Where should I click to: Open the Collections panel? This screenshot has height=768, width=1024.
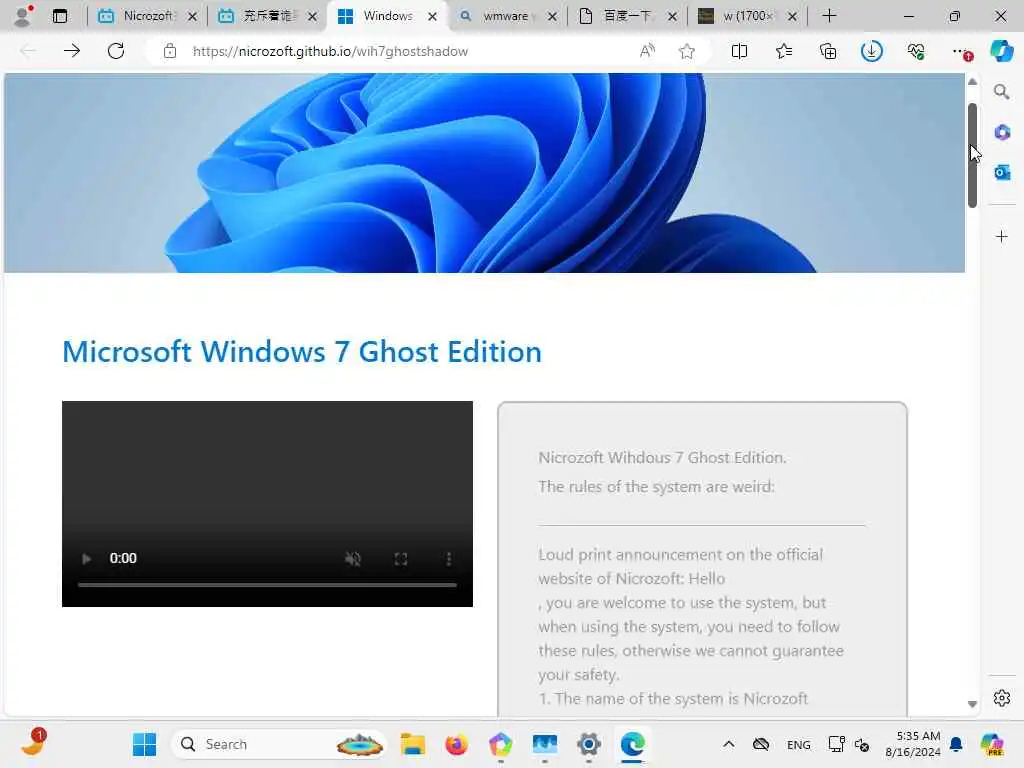pos(828,51)
